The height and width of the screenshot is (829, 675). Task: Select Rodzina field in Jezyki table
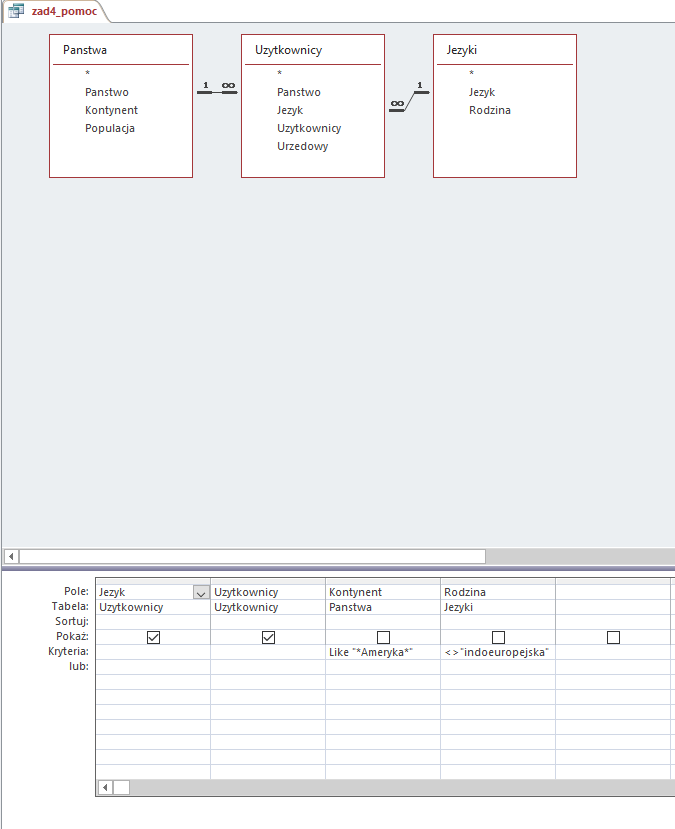tap(489, 110)
